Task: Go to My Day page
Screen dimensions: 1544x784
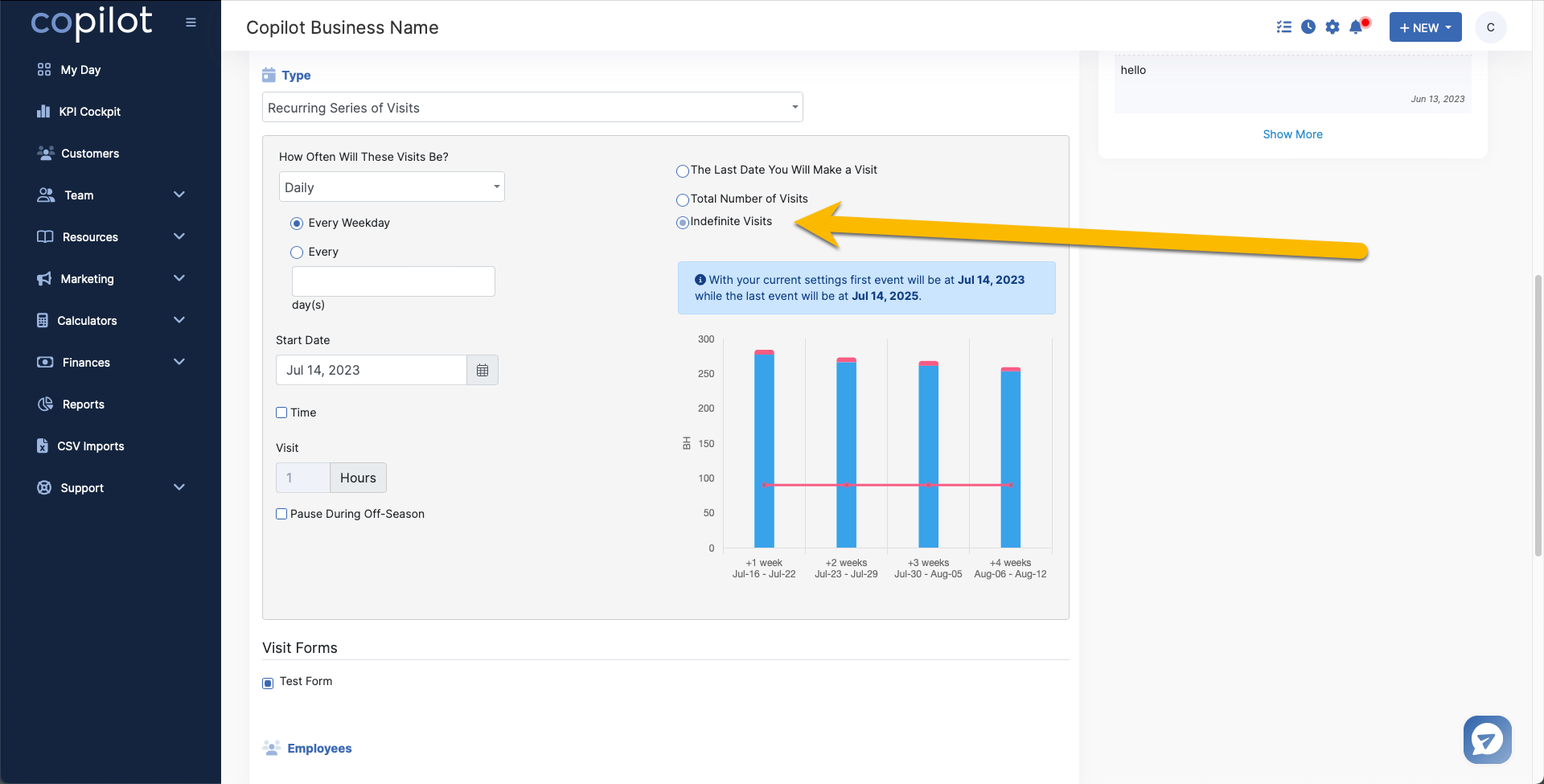Action: 80,70
